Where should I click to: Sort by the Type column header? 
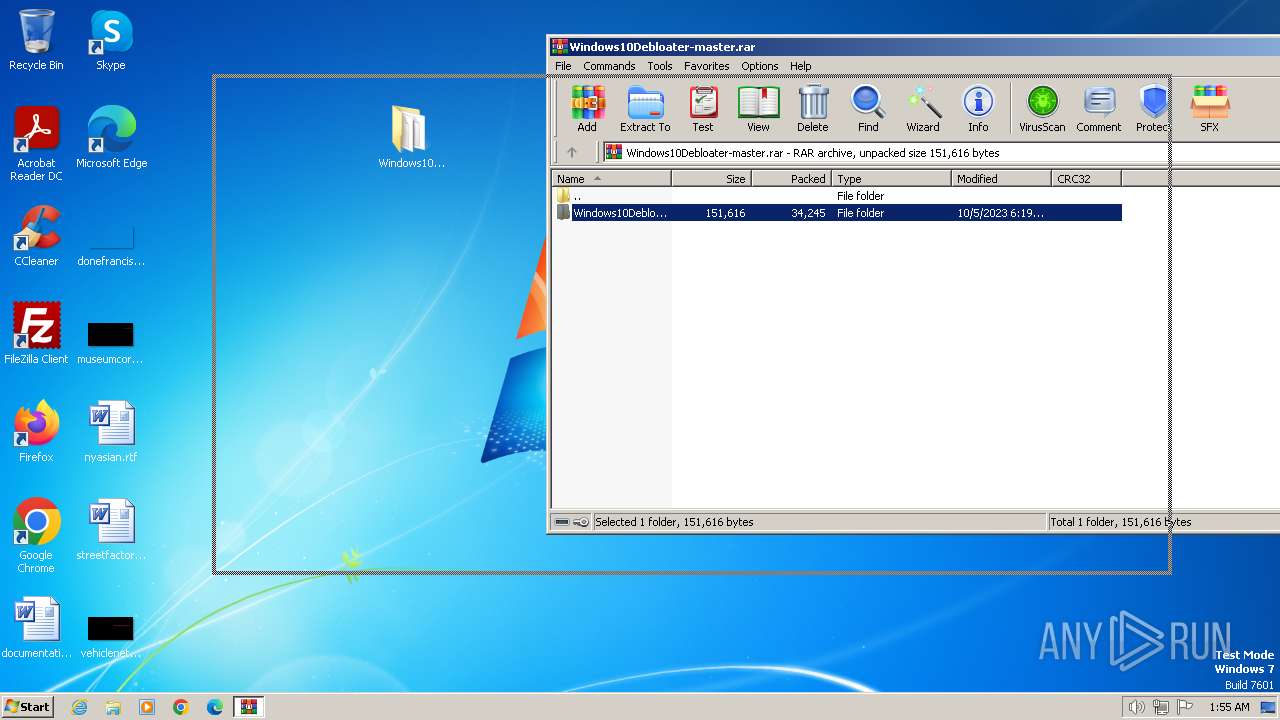892,179
